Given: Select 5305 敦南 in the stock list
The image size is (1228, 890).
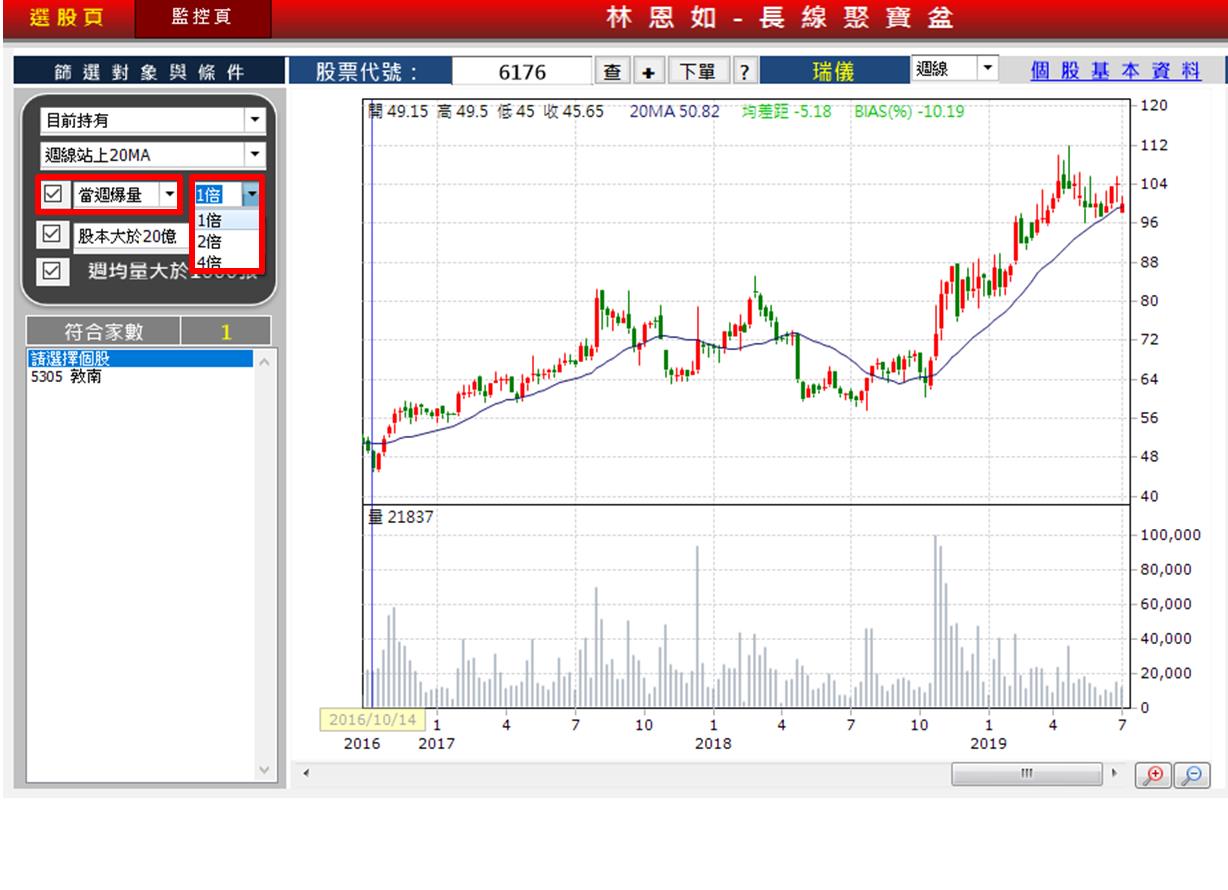Looking at the screenshot, I should point(66,377).
